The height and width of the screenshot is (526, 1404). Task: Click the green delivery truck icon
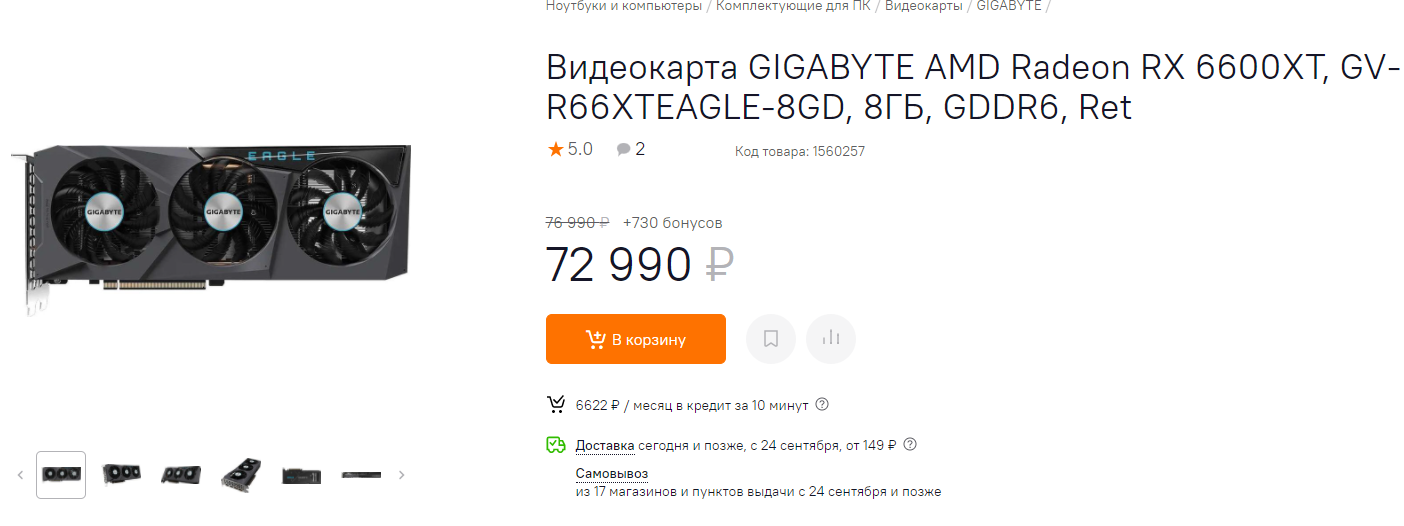556,445
